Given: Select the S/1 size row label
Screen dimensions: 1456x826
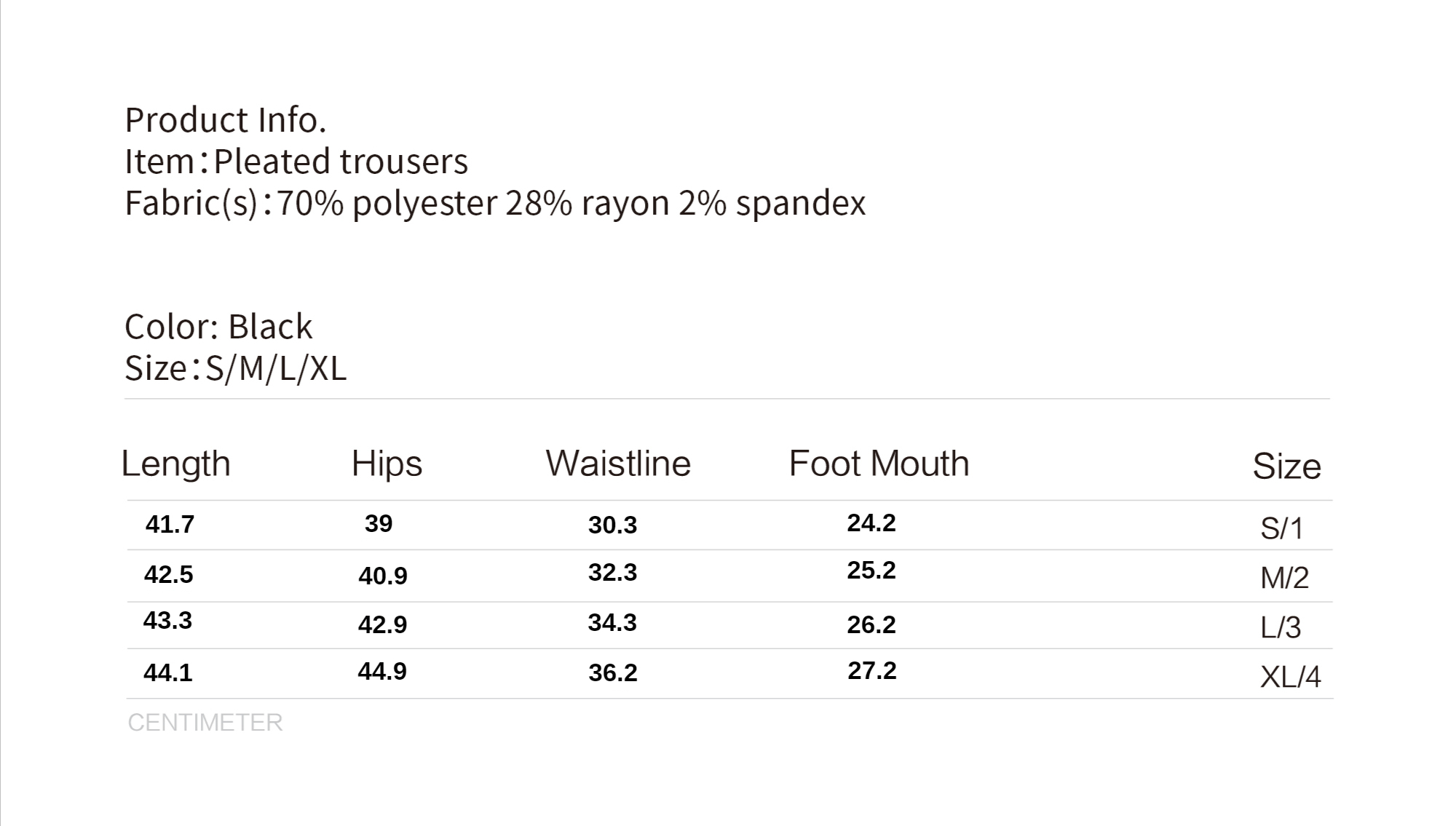Looking at the screenshot, I should tap(1281, 528).
